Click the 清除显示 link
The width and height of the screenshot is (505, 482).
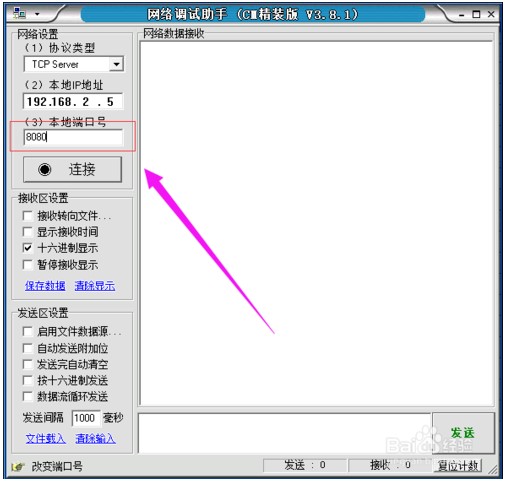[x=95, y=286]
